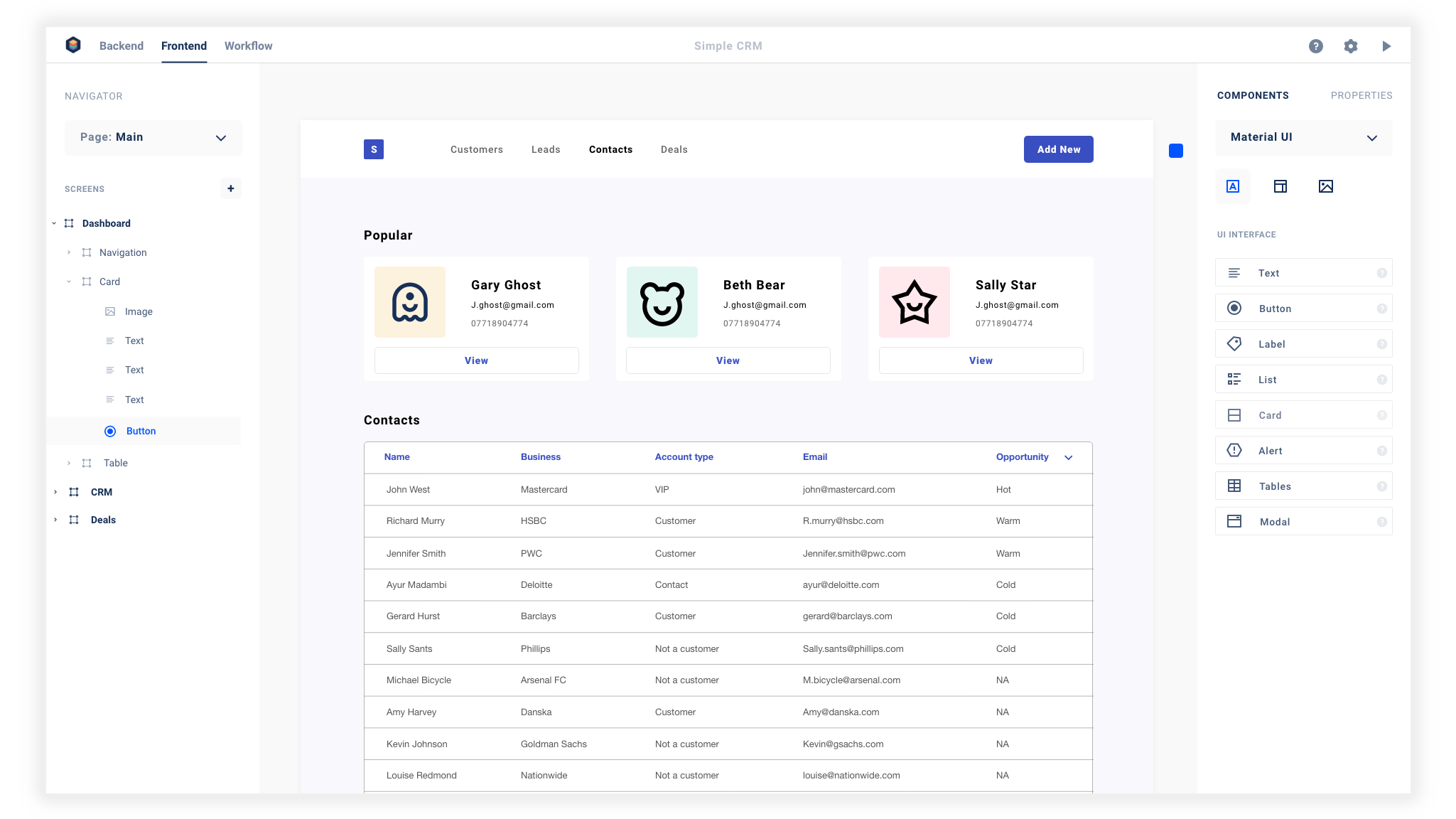Select the List component icon
This screenshot has width=1456, height=819.
pyautogui.click(x=1233, y=379)
